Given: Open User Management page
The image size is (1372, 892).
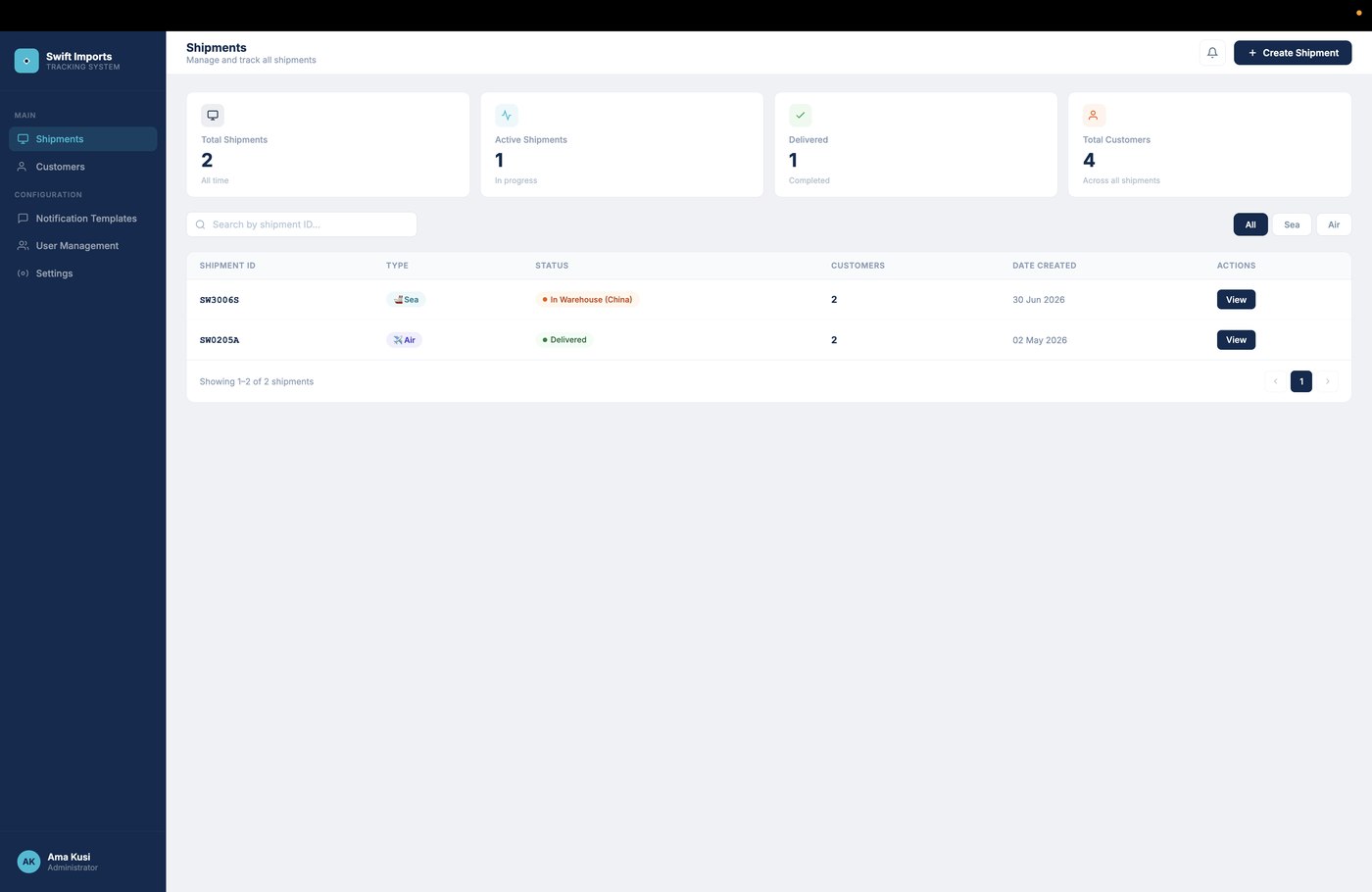Looking at the screenshot, I should coord(83,246).
